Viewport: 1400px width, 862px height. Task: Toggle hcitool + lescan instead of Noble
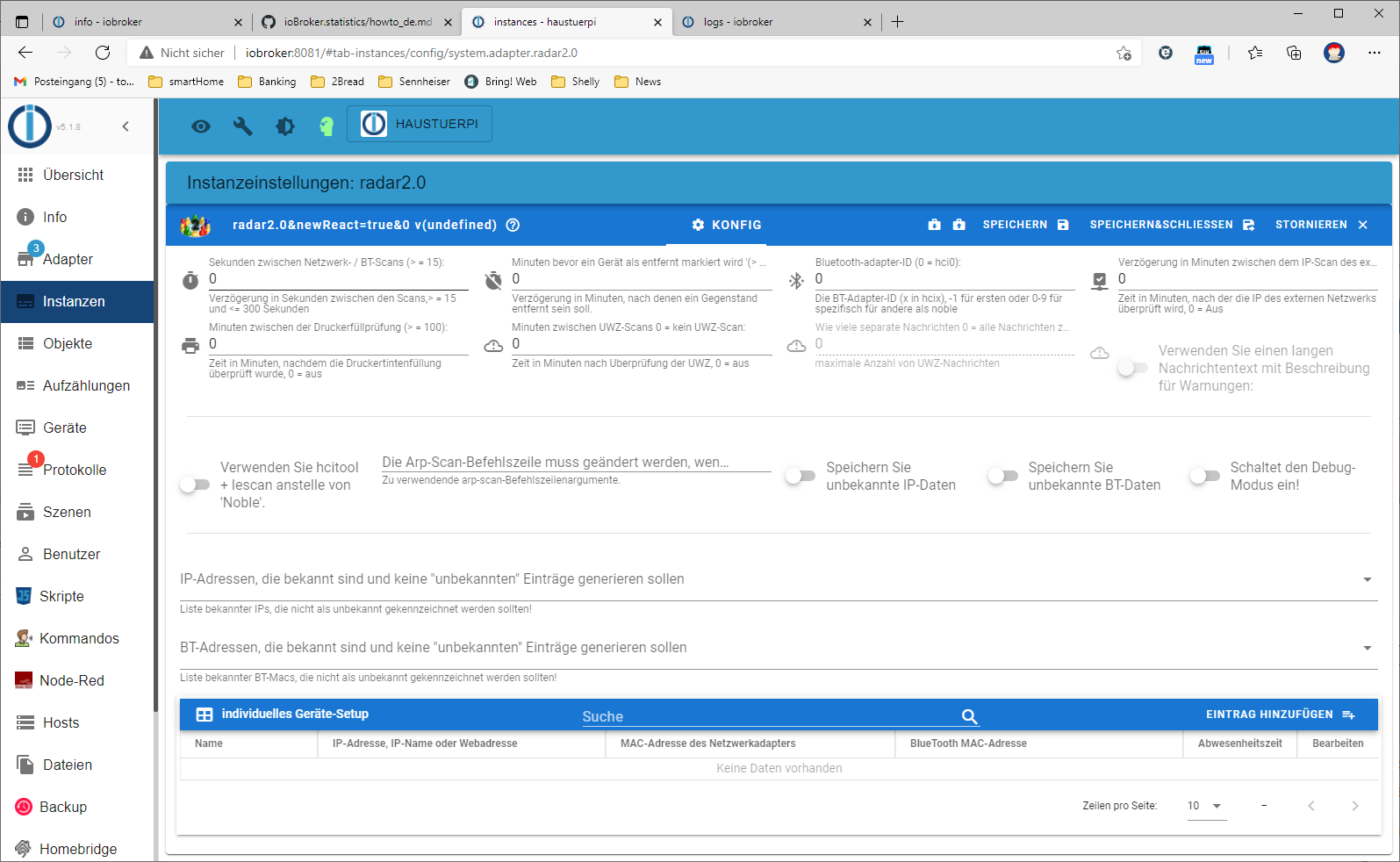pyautogui.click(x=195, y=485)
